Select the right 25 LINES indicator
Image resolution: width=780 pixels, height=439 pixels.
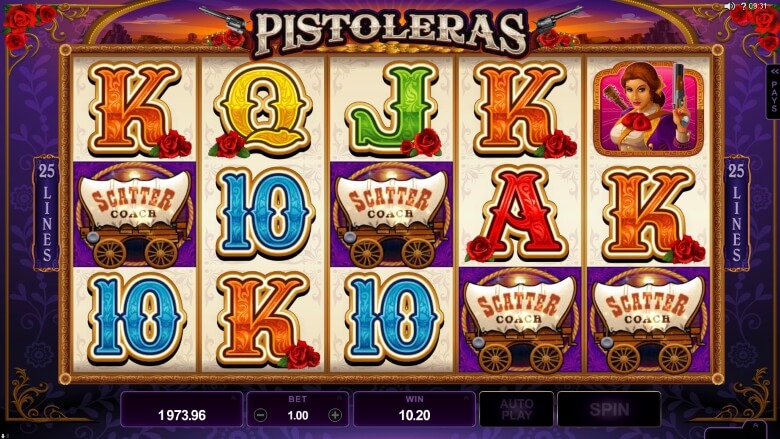(x=737, y=213)
